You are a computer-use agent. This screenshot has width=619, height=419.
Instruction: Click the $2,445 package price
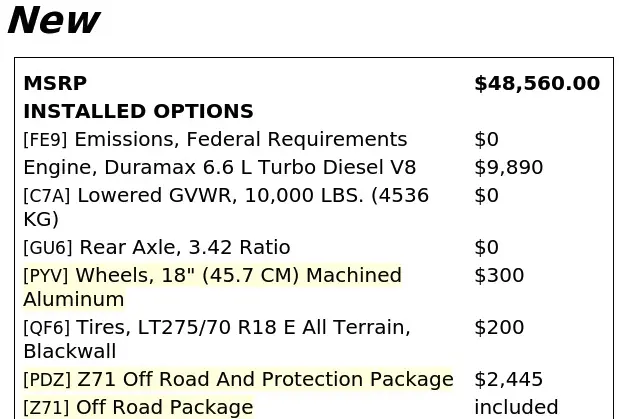(508, 380)
